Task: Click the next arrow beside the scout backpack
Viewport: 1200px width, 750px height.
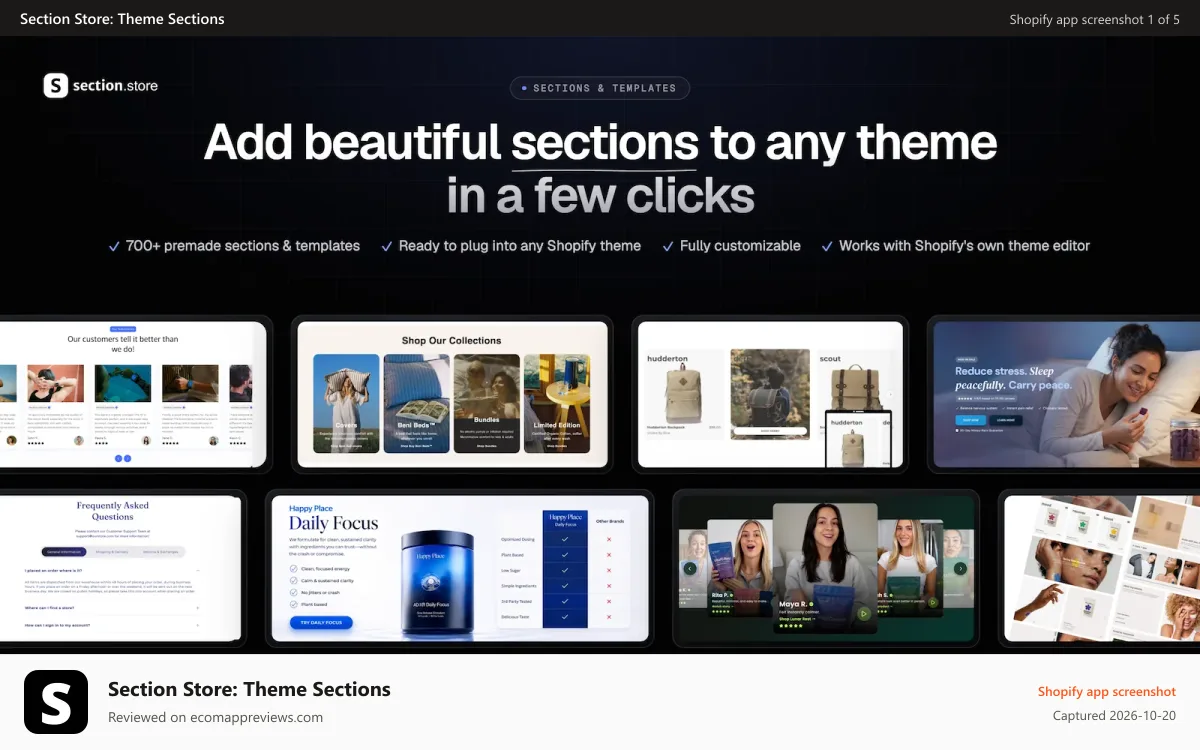Action: coord(890,395)
